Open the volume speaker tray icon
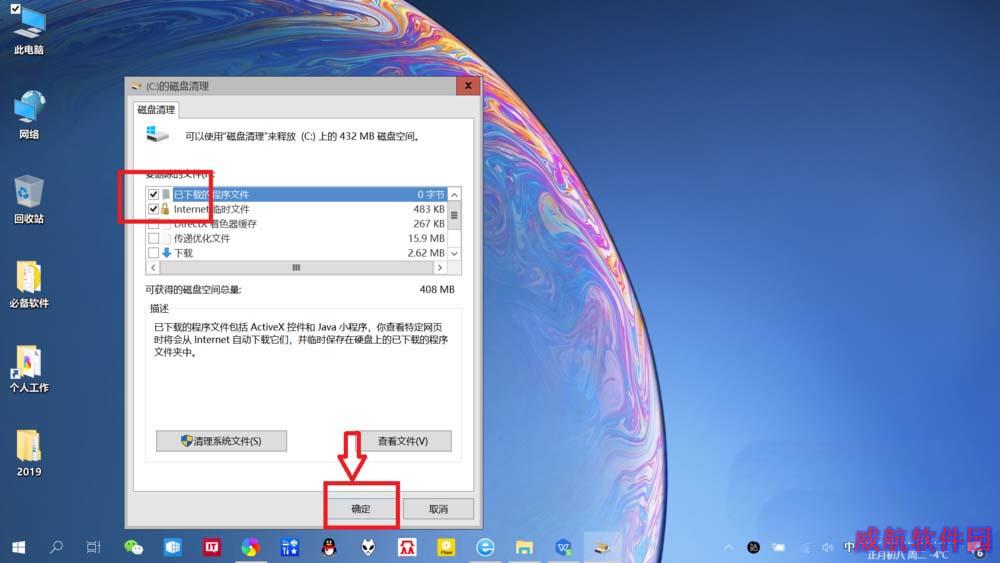 (828, 547)
